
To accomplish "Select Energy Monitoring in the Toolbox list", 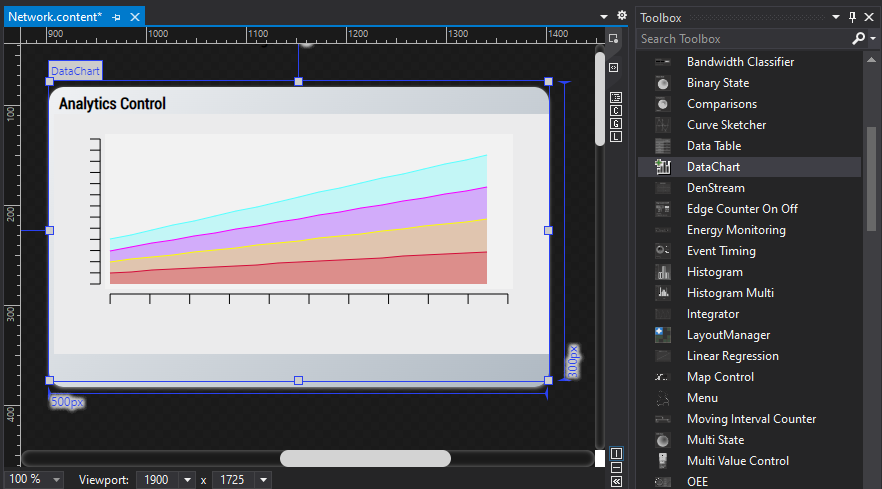I will click(x=736, y=230).
